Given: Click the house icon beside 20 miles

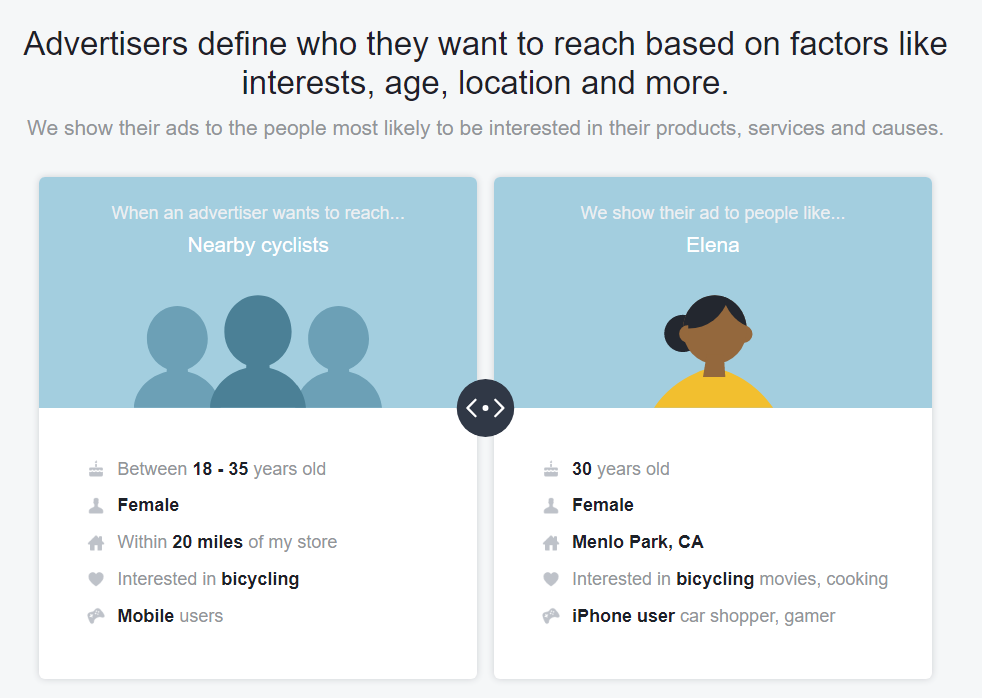Looking at the screenshot, I should (x=96, y=543).
